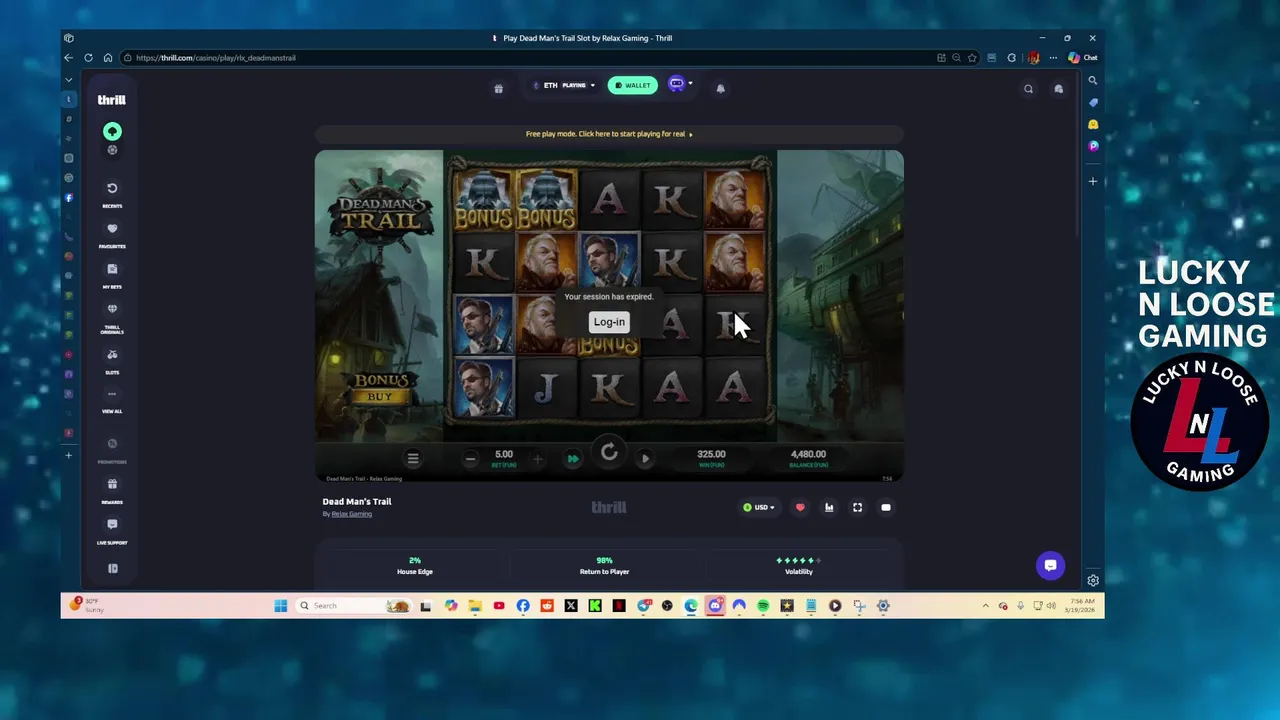The image size is (1280, 720).
Task: Open the Slots category
Action: click(112, 360)
